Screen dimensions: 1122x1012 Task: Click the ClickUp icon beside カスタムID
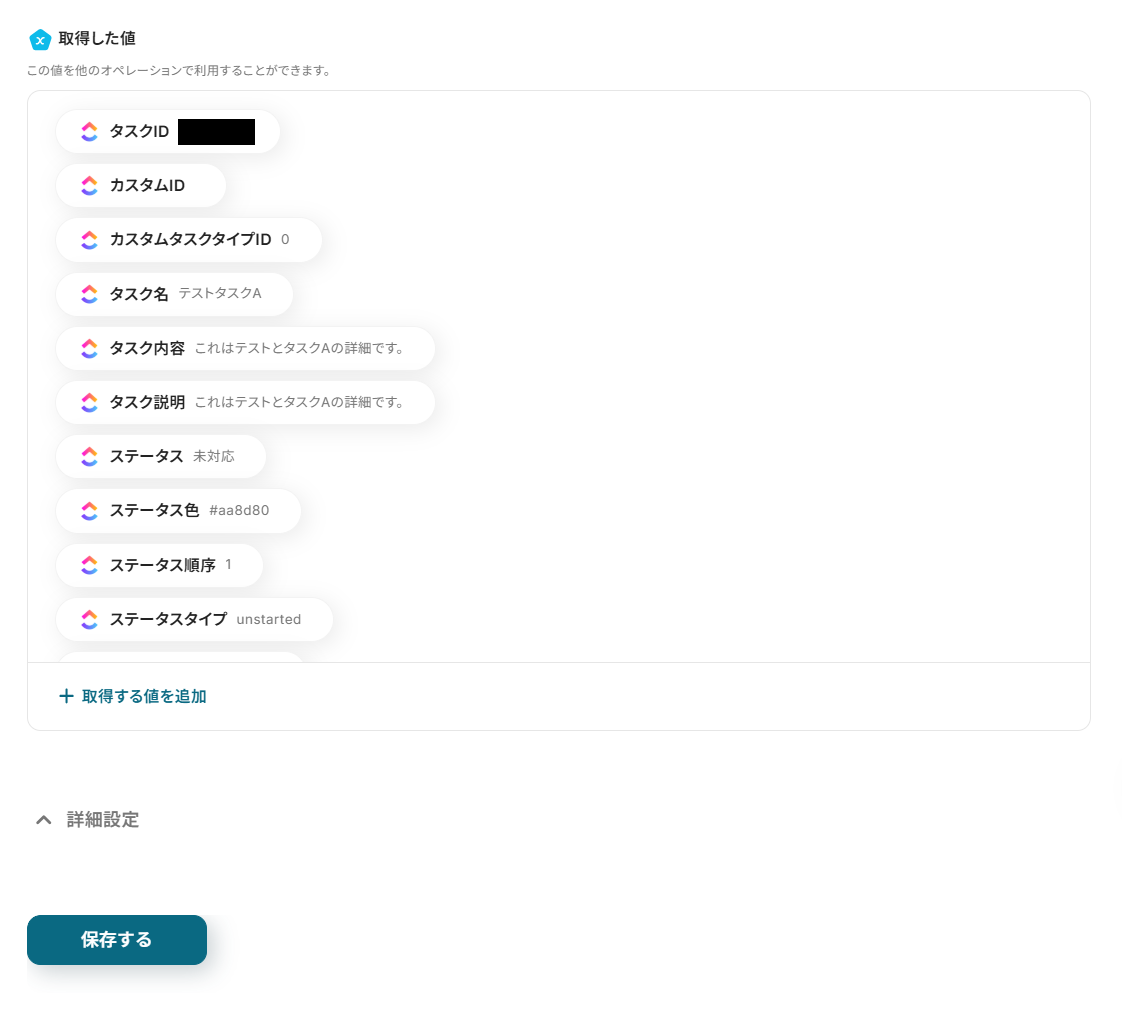tap(89, 186)
